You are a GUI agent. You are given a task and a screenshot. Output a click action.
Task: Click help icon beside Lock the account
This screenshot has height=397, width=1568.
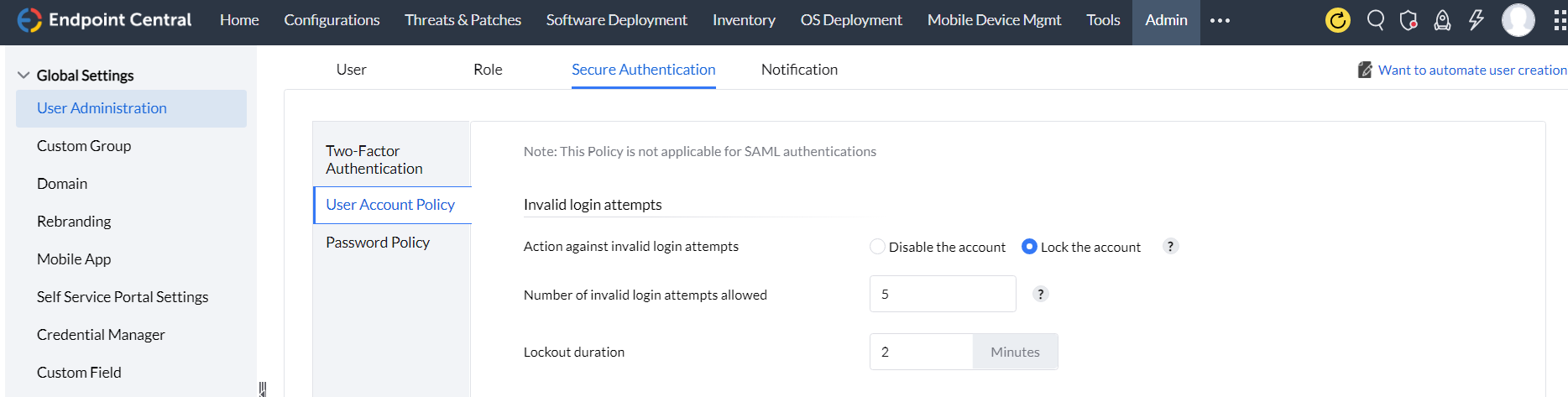[x=1170, y=246]
